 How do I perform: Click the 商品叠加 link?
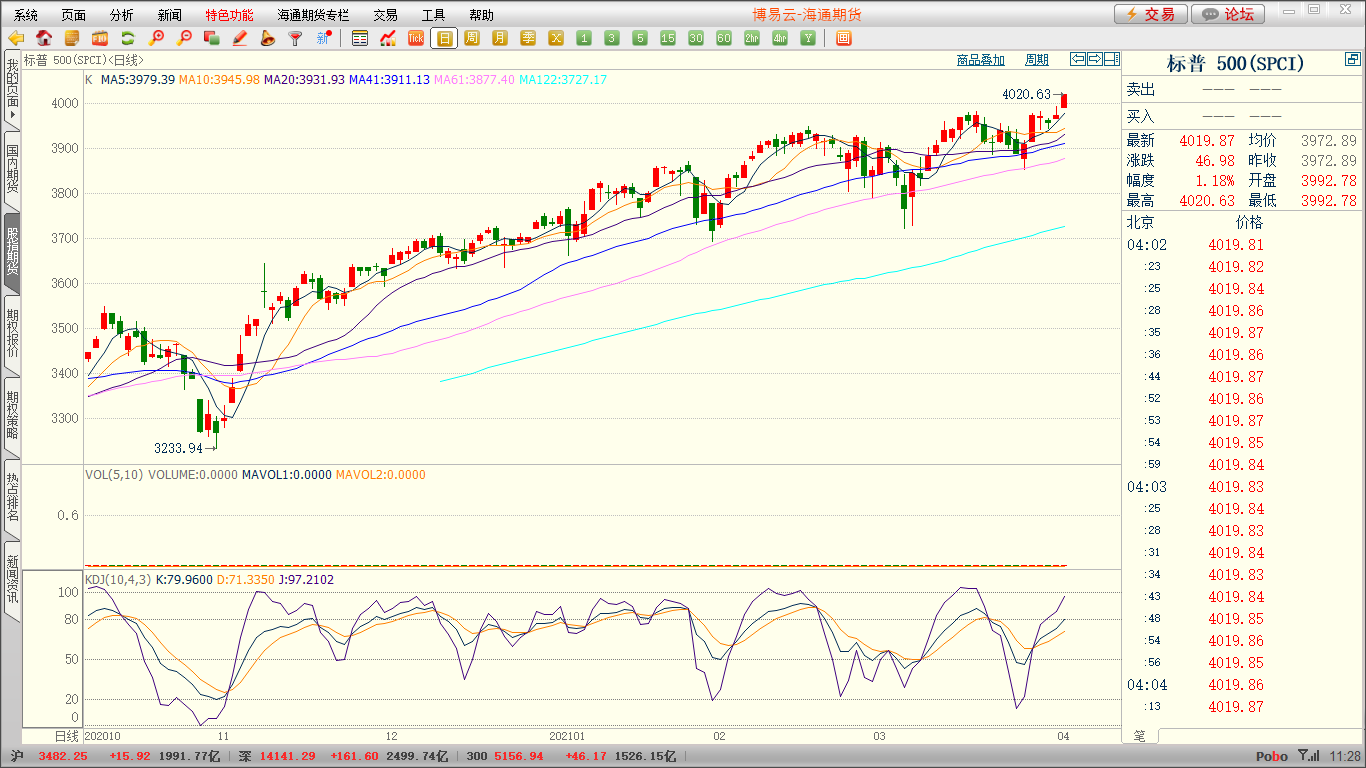(980, 60)
